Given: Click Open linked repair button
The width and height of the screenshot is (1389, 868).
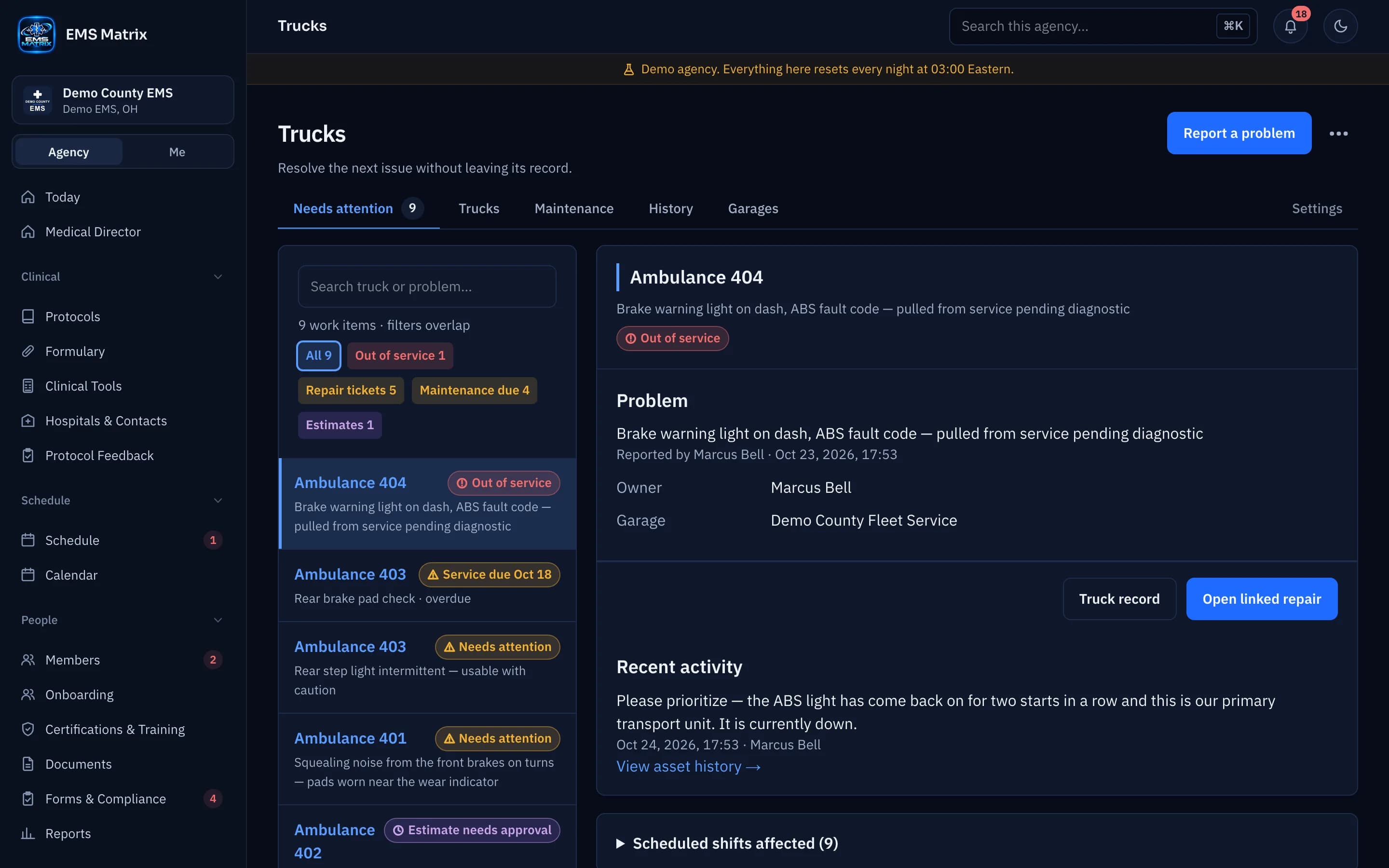Looking at the screenshot, I should coord(1262,599).
